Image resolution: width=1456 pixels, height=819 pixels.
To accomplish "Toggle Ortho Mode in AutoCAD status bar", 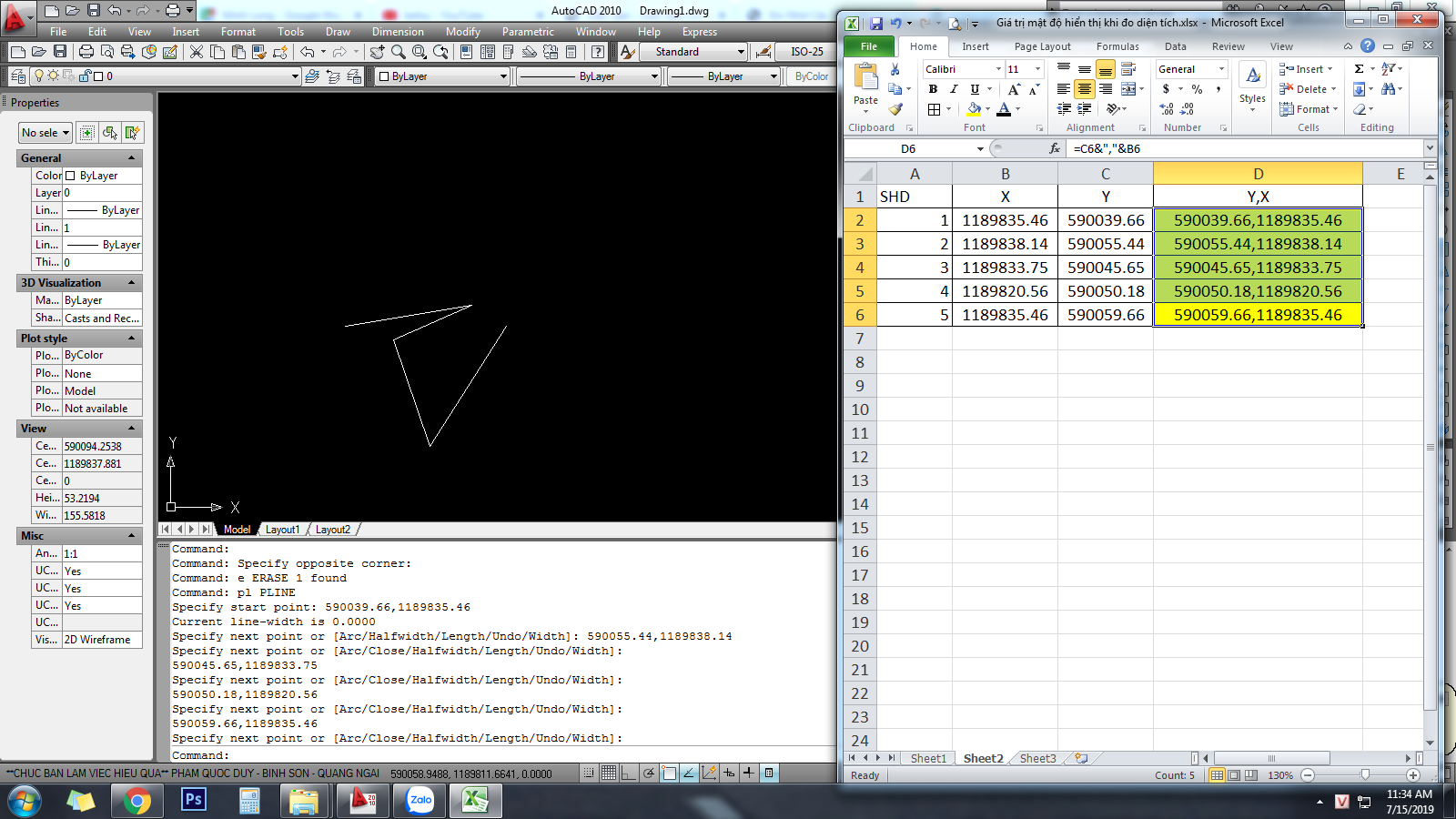I will [629, 773].
